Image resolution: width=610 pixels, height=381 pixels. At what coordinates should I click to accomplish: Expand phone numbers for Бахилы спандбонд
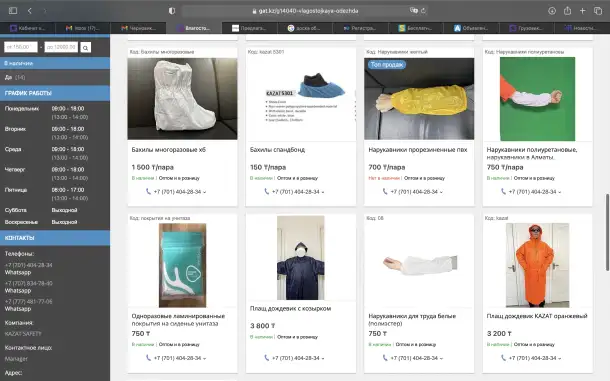tap(323, 192)
